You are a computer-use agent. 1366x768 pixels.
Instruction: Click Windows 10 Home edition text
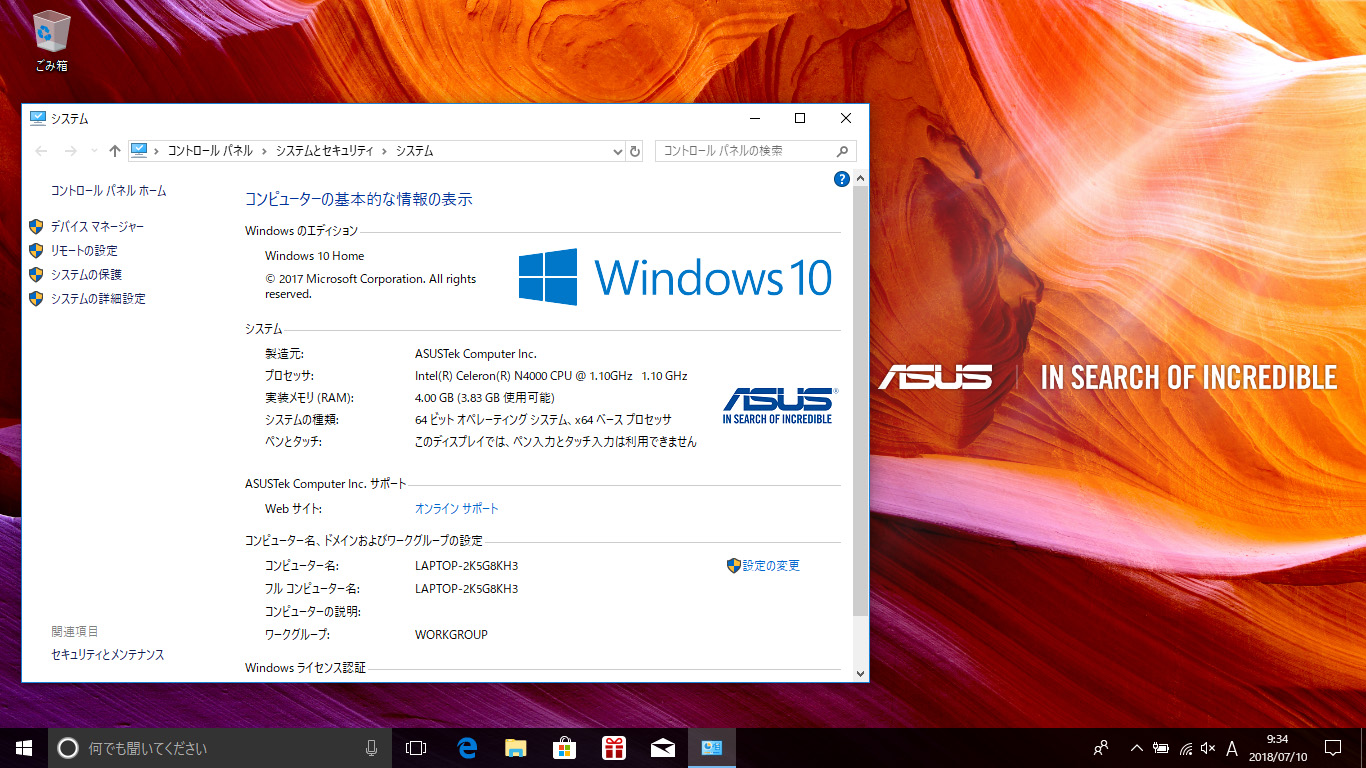[315, 256]
